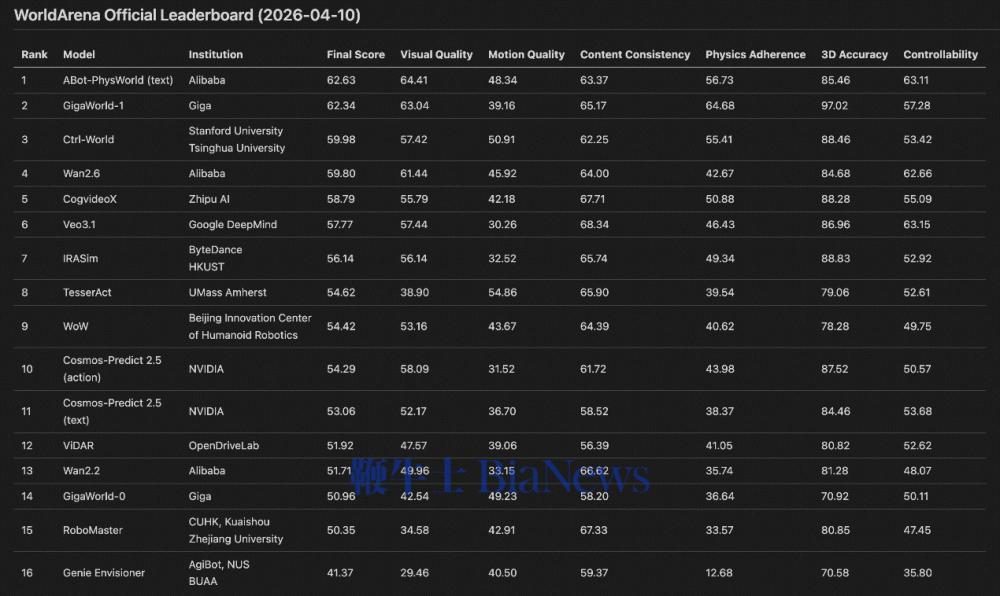Screen dimensions: 1000x596
Task: Click the Rank column header
Action: pos(34,54)
